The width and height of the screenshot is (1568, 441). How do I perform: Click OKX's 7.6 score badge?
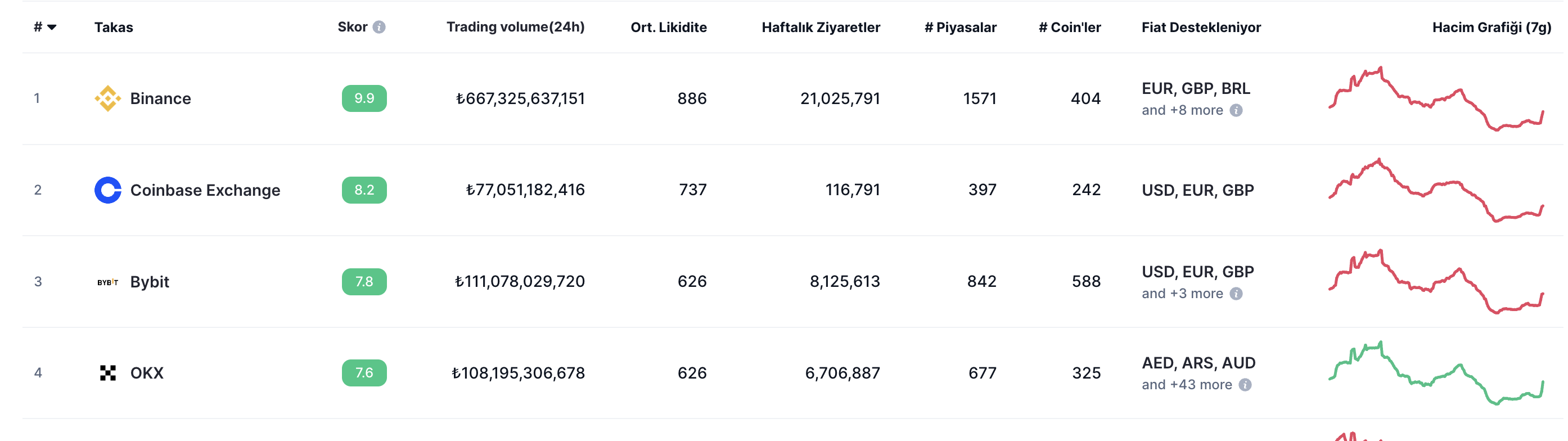(x=363, y=373)
